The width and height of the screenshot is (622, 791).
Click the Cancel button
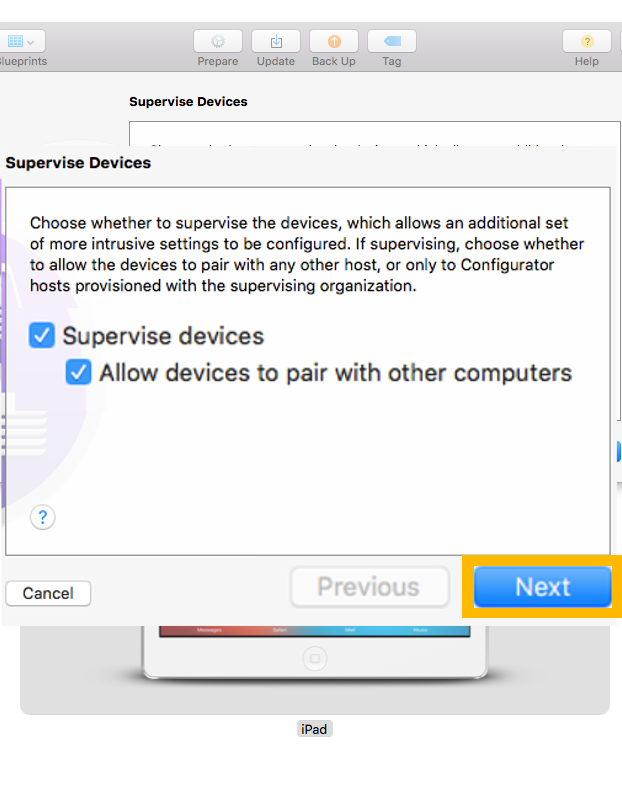point(48,593)
